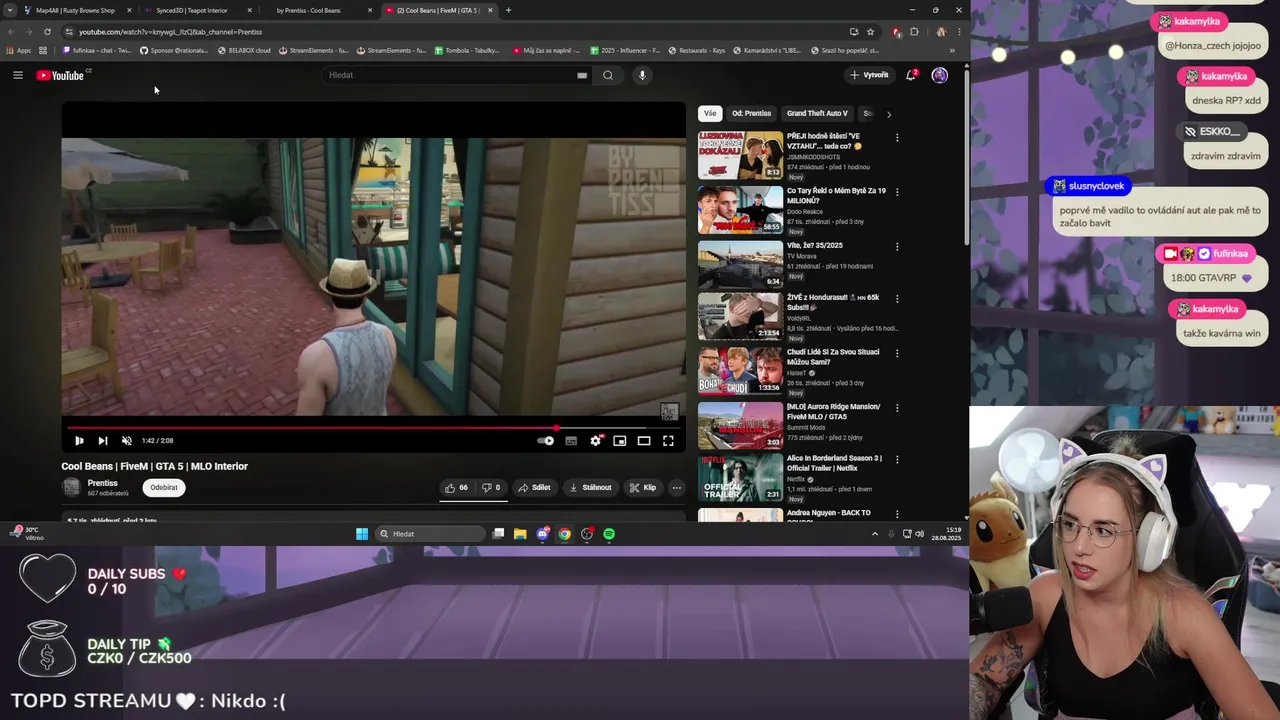Open options for PŘEJI hodně štěstí video
Screen dimensions: 1280x720
coord(897,138)
